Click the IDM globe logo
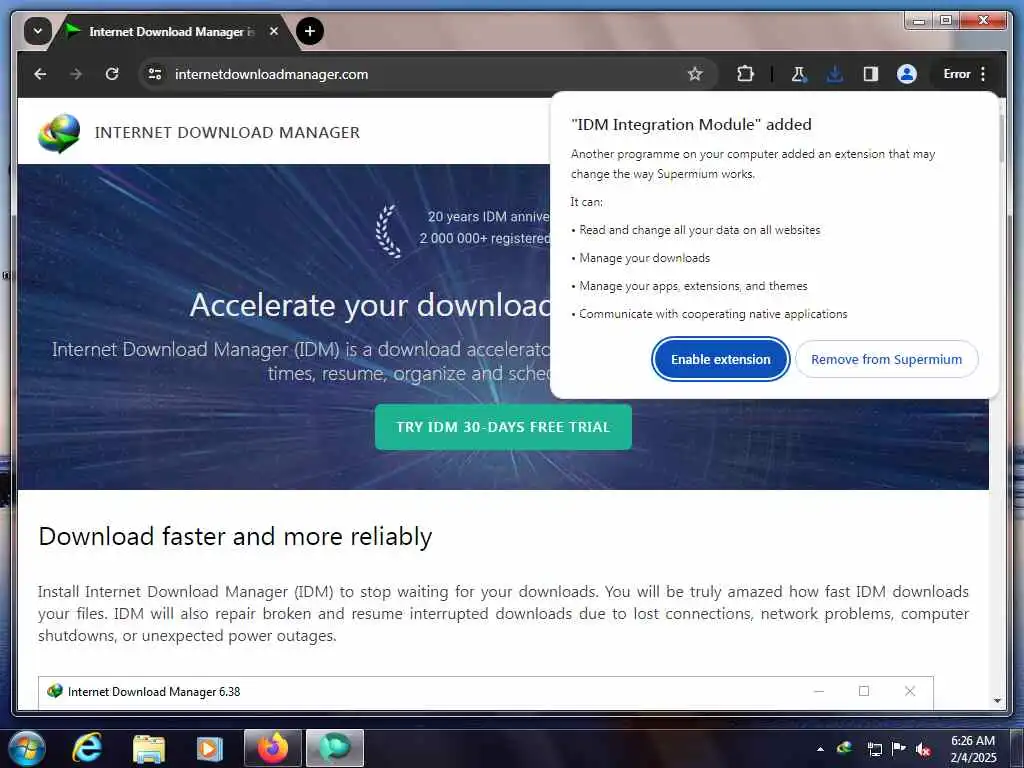The image size is (1024, 768). (x=59, y=133)
